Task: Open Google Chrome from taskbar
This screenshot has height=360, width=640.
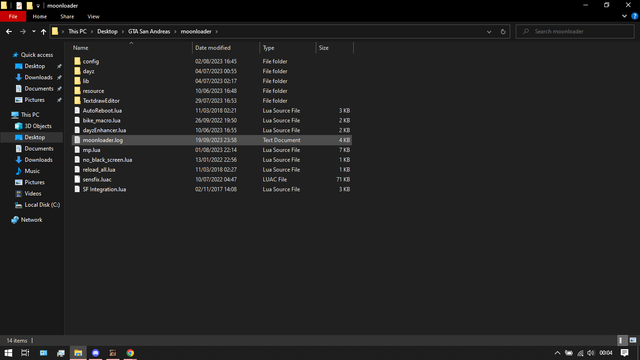Action: 130,353
